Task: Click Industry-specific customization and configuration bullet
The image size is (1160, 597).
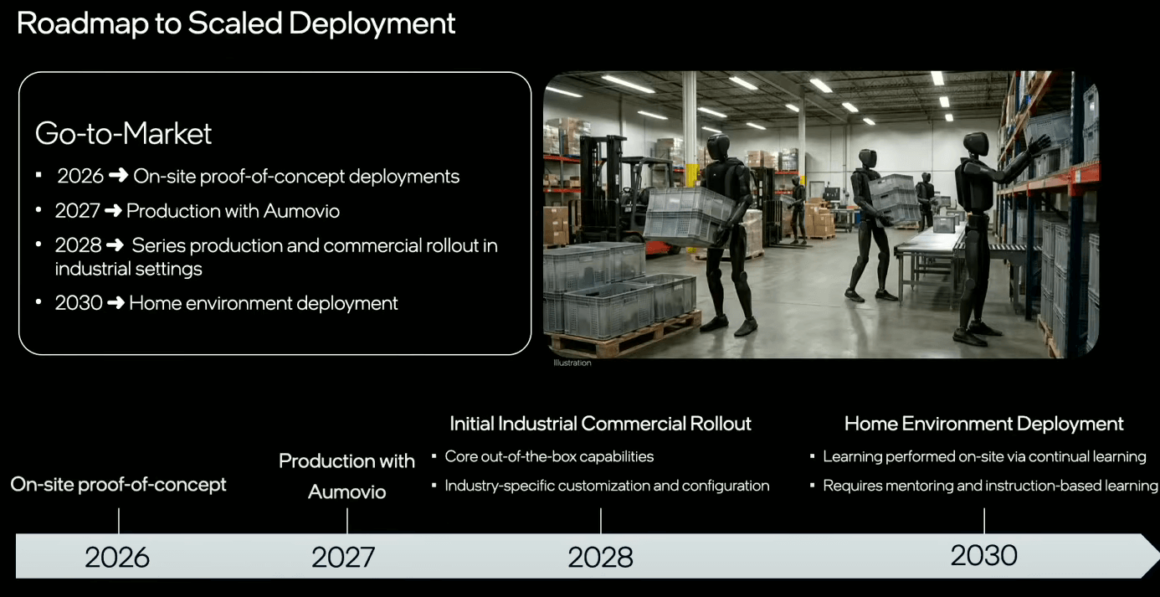Action: click(x=606, y=486)
